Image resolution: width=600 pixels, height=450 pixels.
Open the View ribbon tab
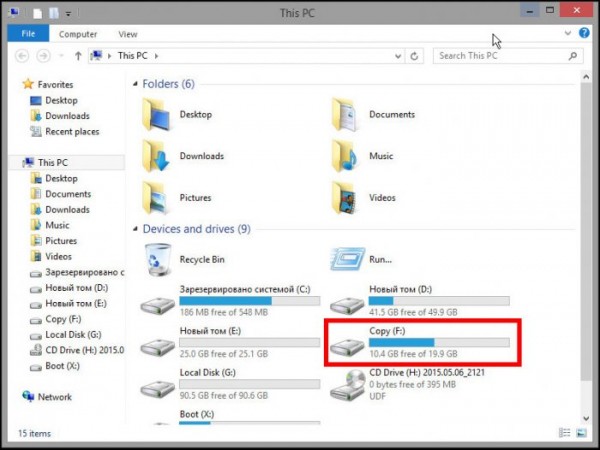(127, 34)
